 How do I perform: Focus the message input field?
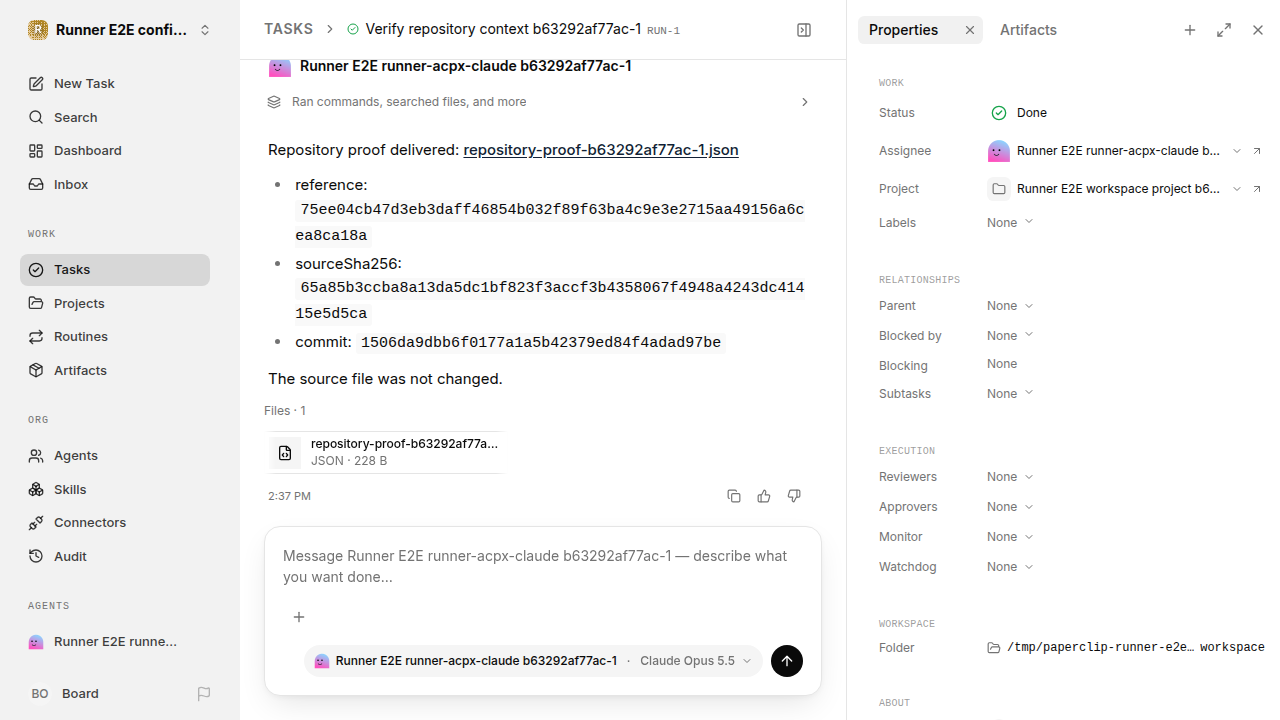coord(543,566)
